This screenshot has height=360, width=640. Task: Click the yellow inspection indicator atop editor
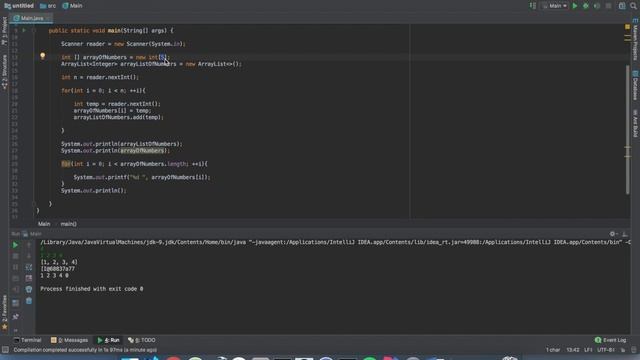pyautogui.click(x=627, y=27)
